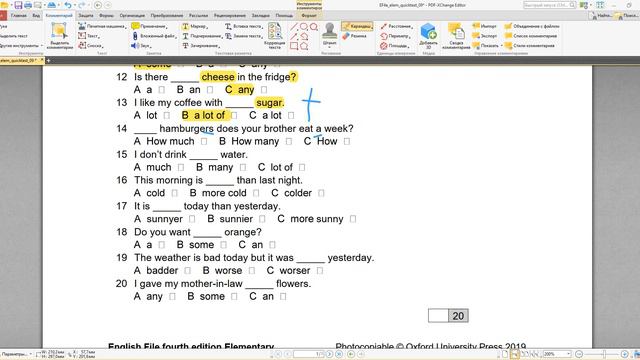Click the Импорт comments button
640x360 pixels.
pyautogui.click(x=485, y=26)
